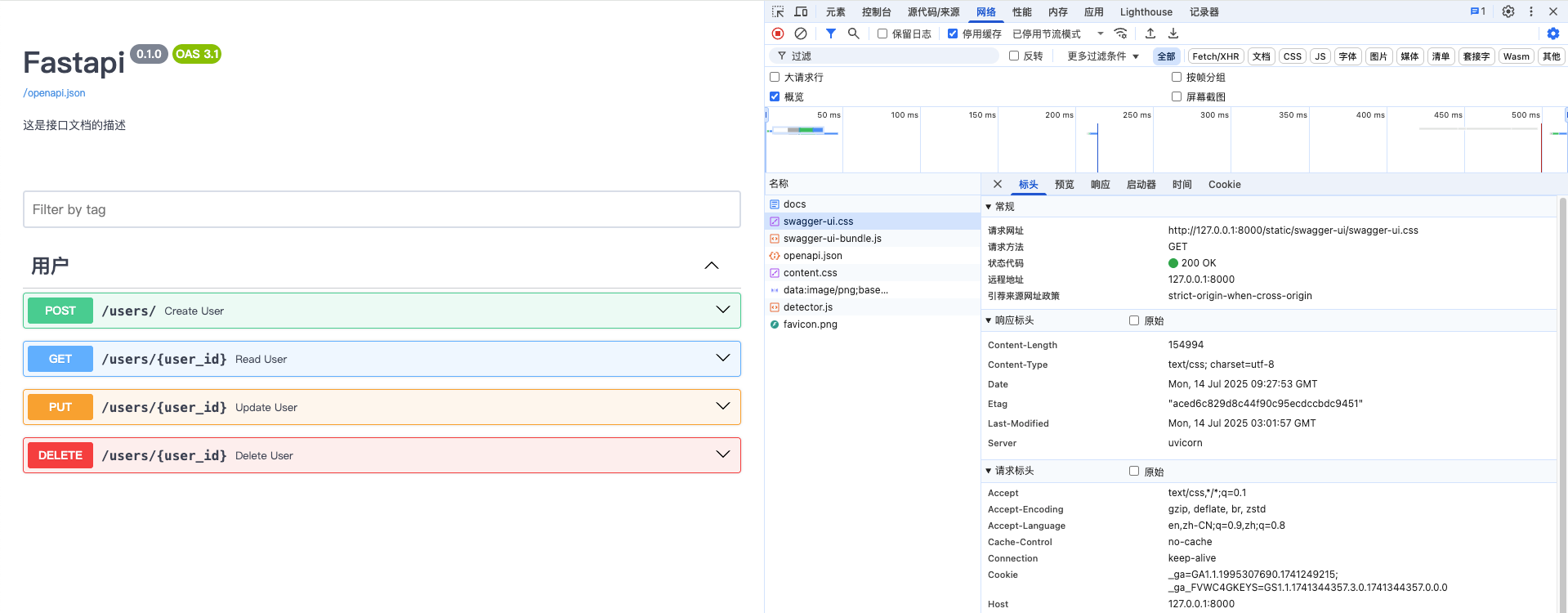Click the network overview timeline
Image resolution: width=1568 pixels, height=613 pixels.
click(1166, 139)
